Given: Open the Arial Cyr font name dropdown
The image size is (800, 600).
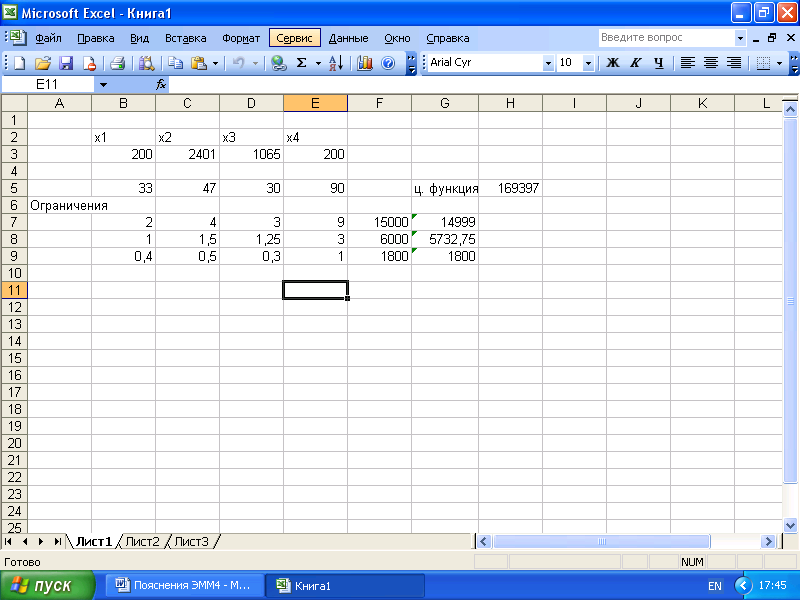Looking at the screenshot, I should tap(548, 63).
